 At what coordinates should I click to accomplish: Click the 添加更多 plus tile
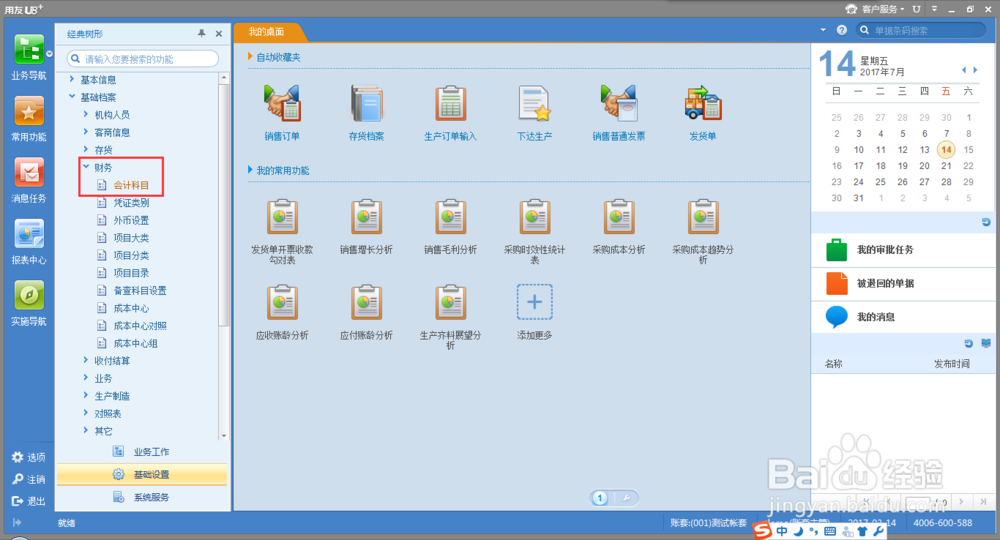(534, 302)
